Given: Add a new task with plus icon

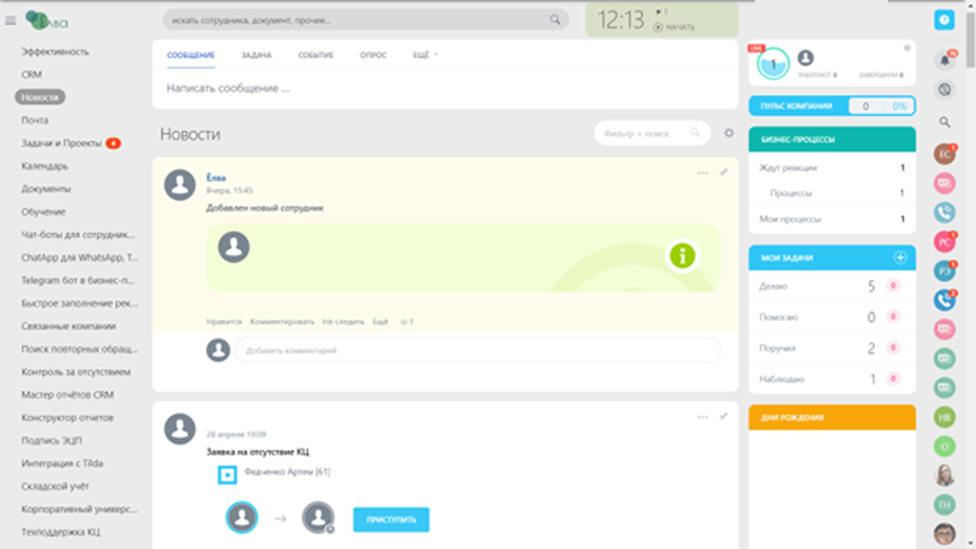Looking at the screenshot, I should tap(900, 258).
